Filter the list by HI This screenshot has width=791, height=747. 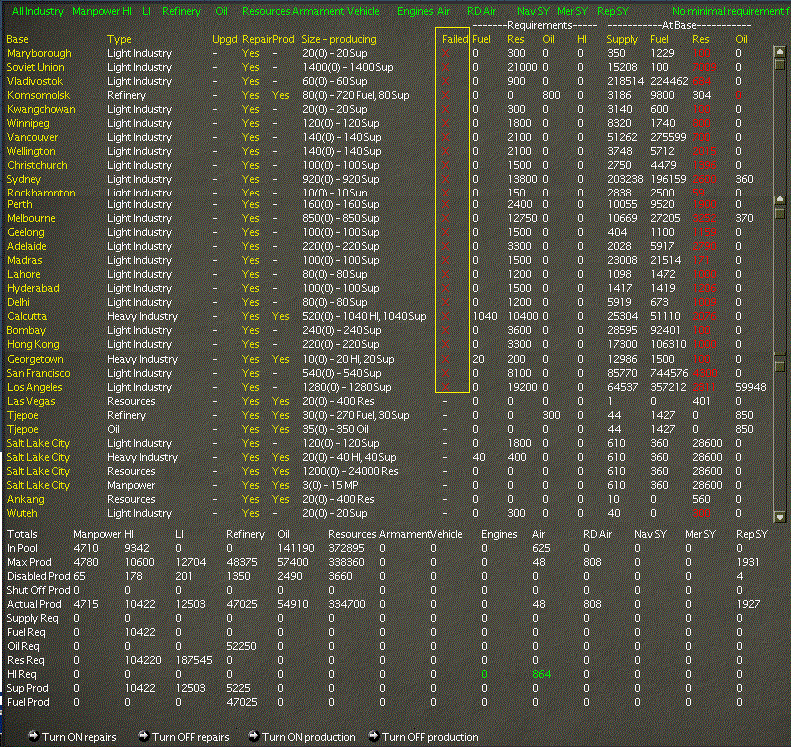[127, 11]
